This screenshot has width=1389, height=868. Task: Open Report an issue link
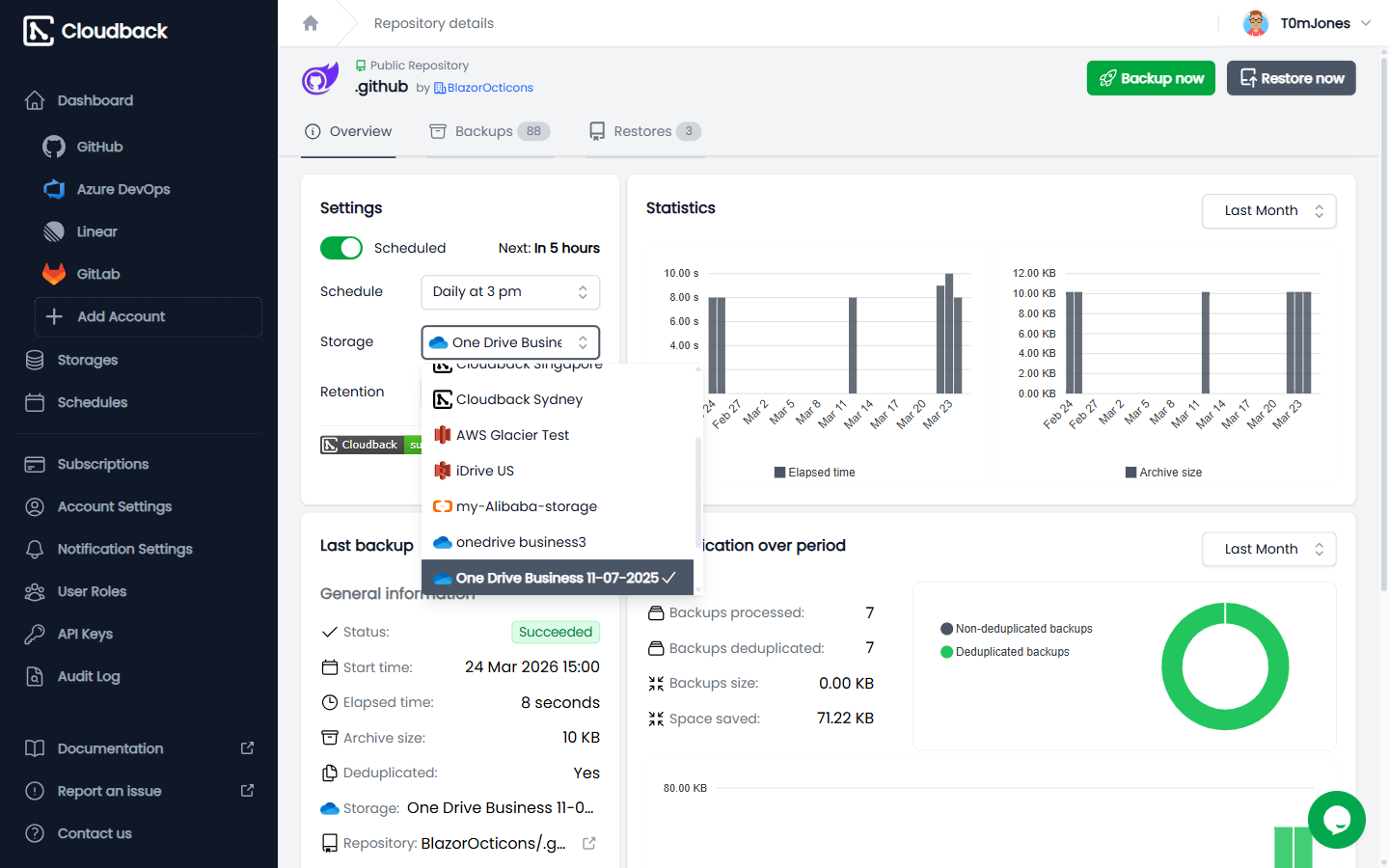pyautogui.click(x=139, y=791)
